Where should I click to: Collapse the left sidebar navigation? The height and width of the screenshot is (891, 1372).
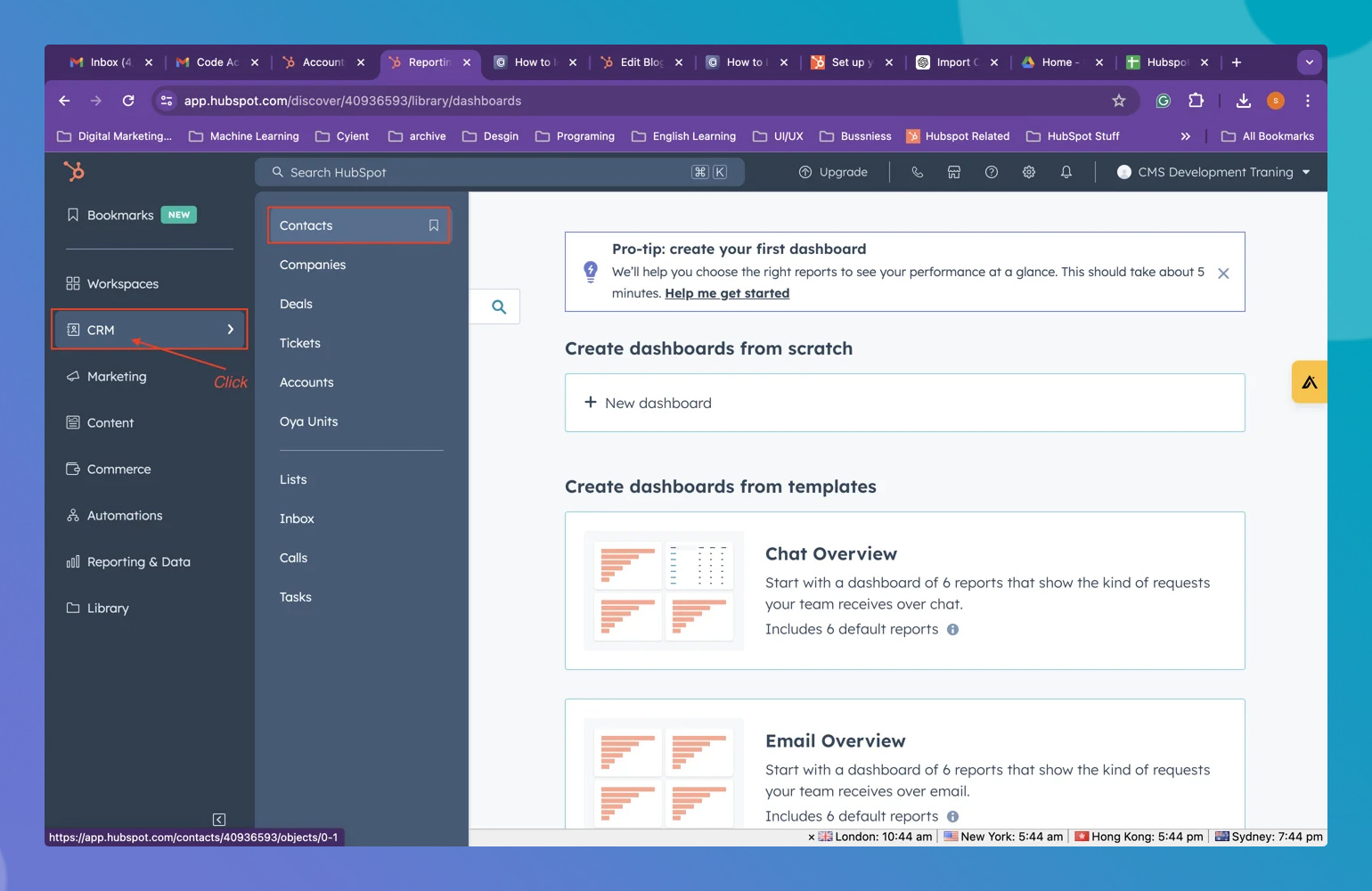coord(219,819)
